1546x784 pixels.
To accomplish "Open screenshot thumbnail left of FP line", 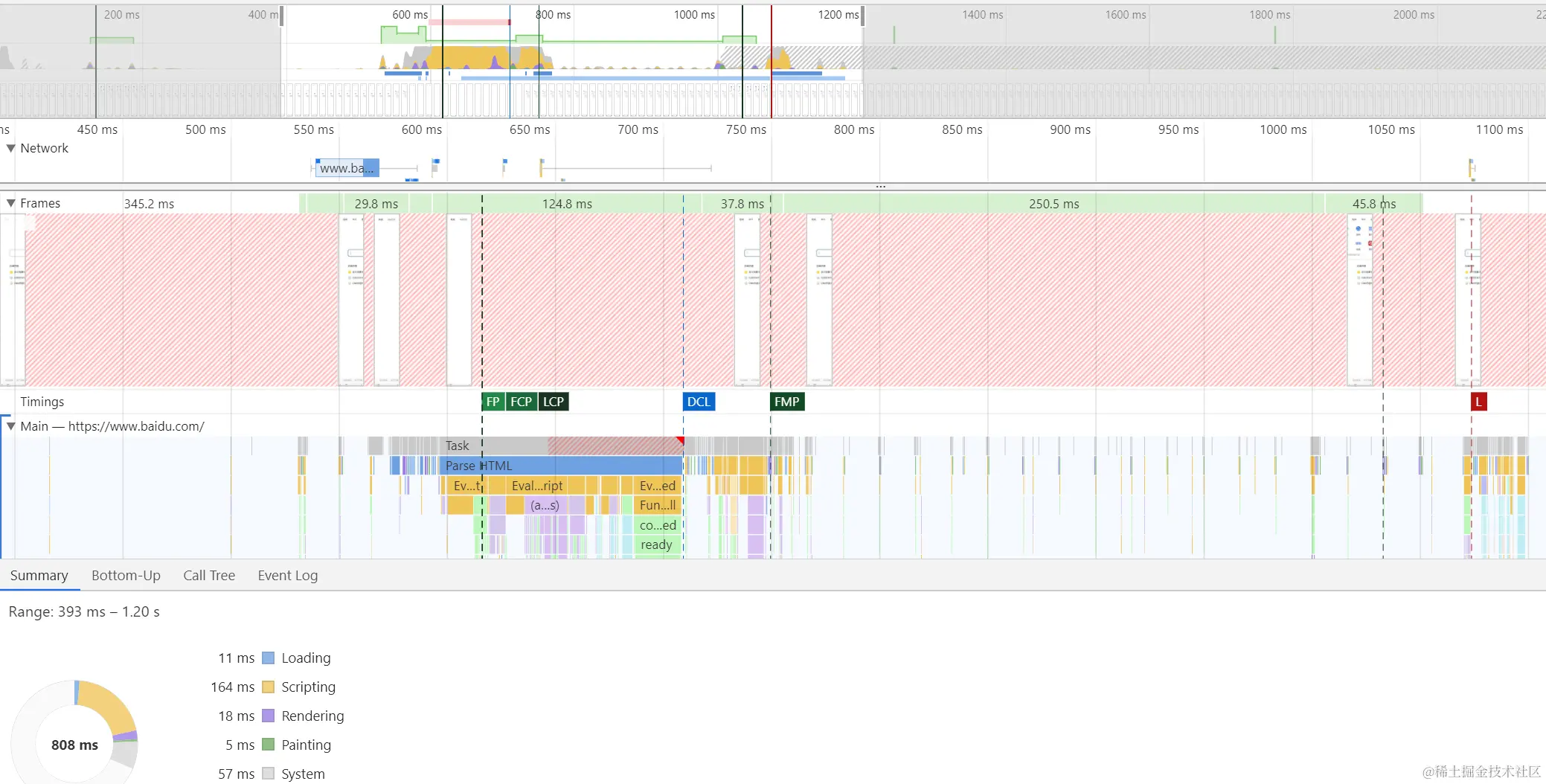I will tap(459, 300).
